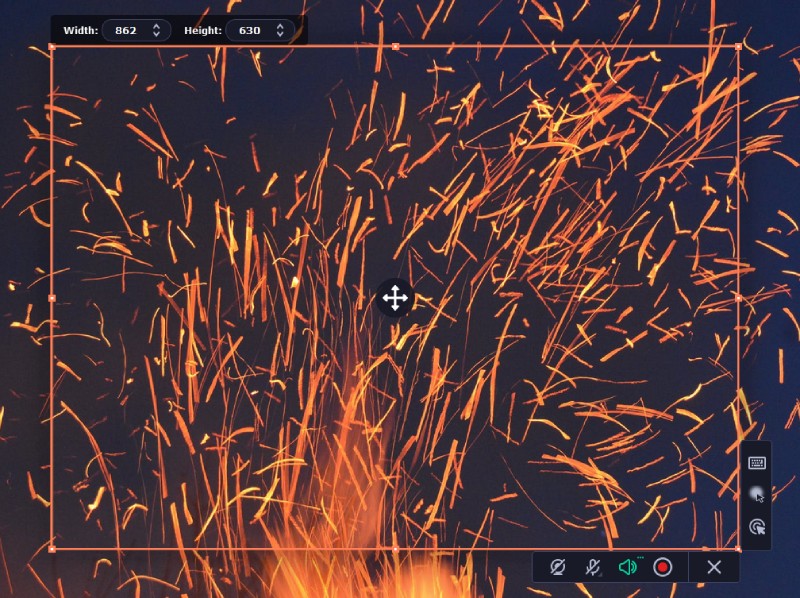Select the top-right corner resize handle
The image size is (800, 598).
click(x=739, y=46)
